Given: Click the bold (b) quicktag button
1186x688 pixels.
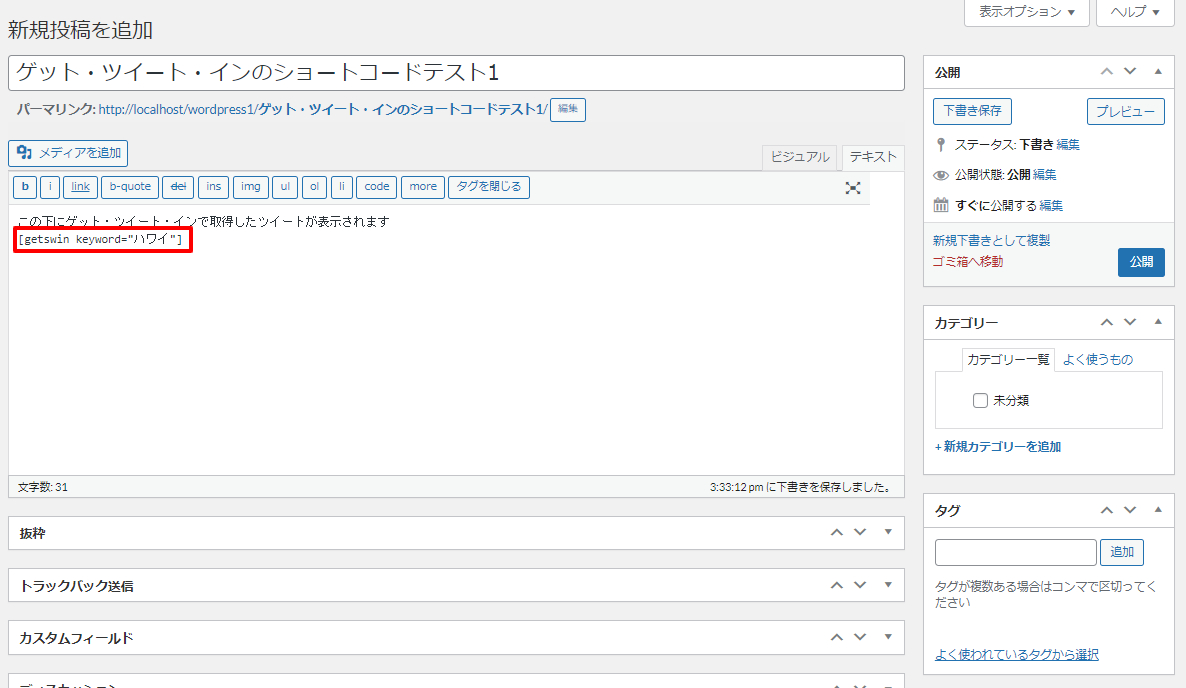Looking at the screenshot, I should point(25,187).
